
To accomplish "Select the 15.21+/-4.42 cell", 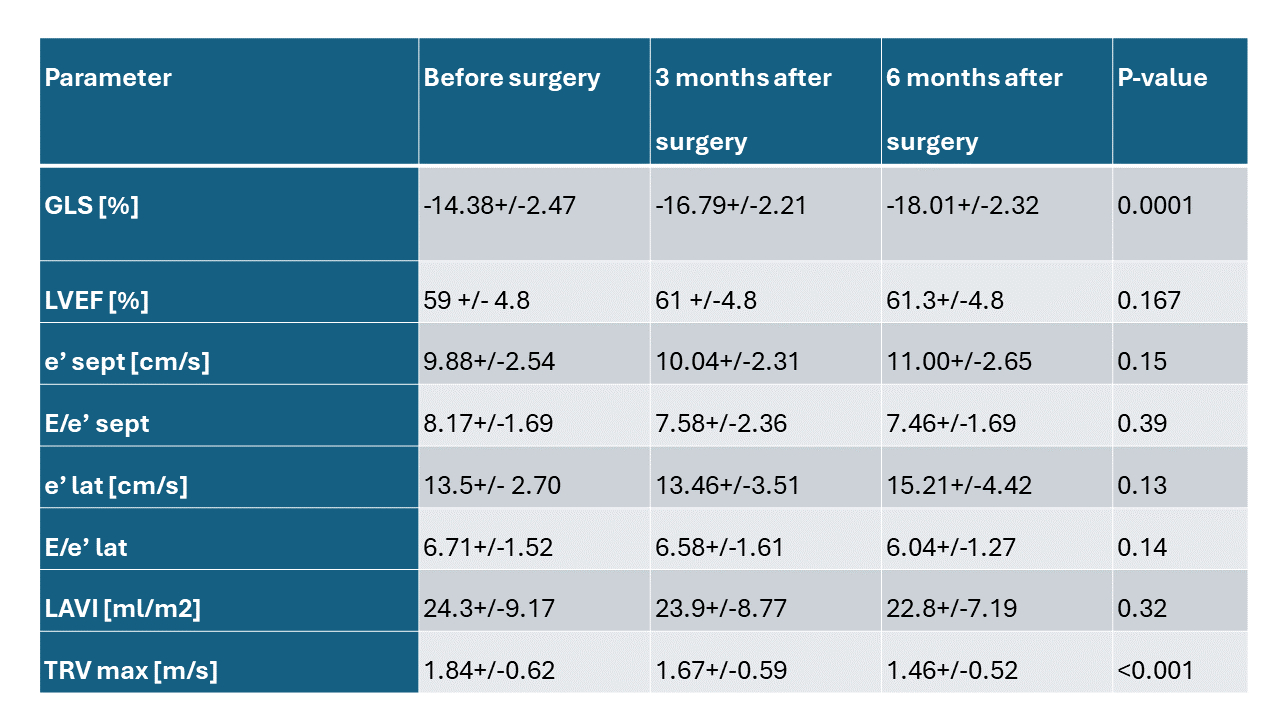I will pyautogui.click(x=959, y=486).
